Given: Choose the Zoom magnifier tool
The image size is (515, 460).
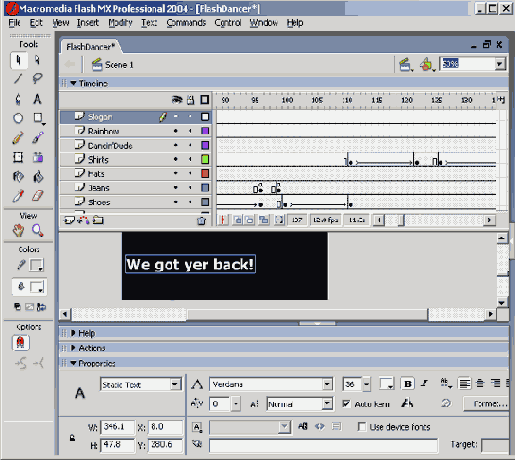Looking at the screenshot, I should click(x=37, y=230).
